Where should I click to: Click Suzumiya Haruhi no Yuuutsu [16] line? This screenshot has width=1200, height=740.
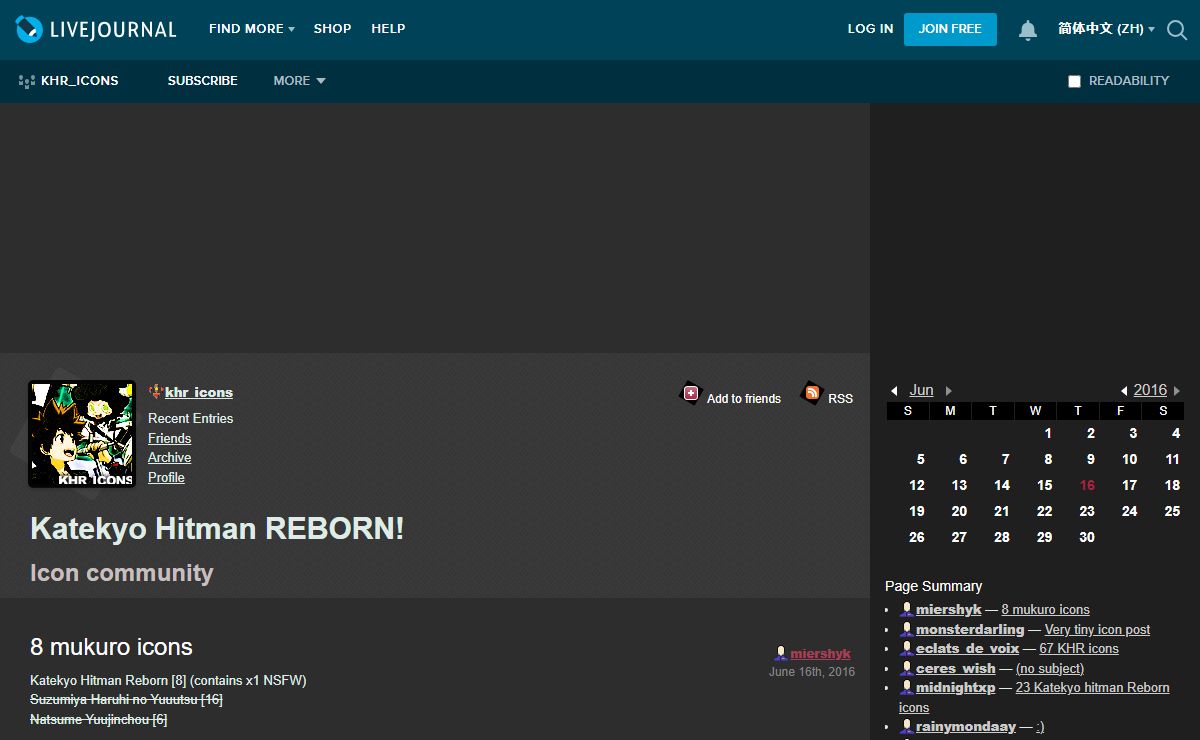[126, 700]
